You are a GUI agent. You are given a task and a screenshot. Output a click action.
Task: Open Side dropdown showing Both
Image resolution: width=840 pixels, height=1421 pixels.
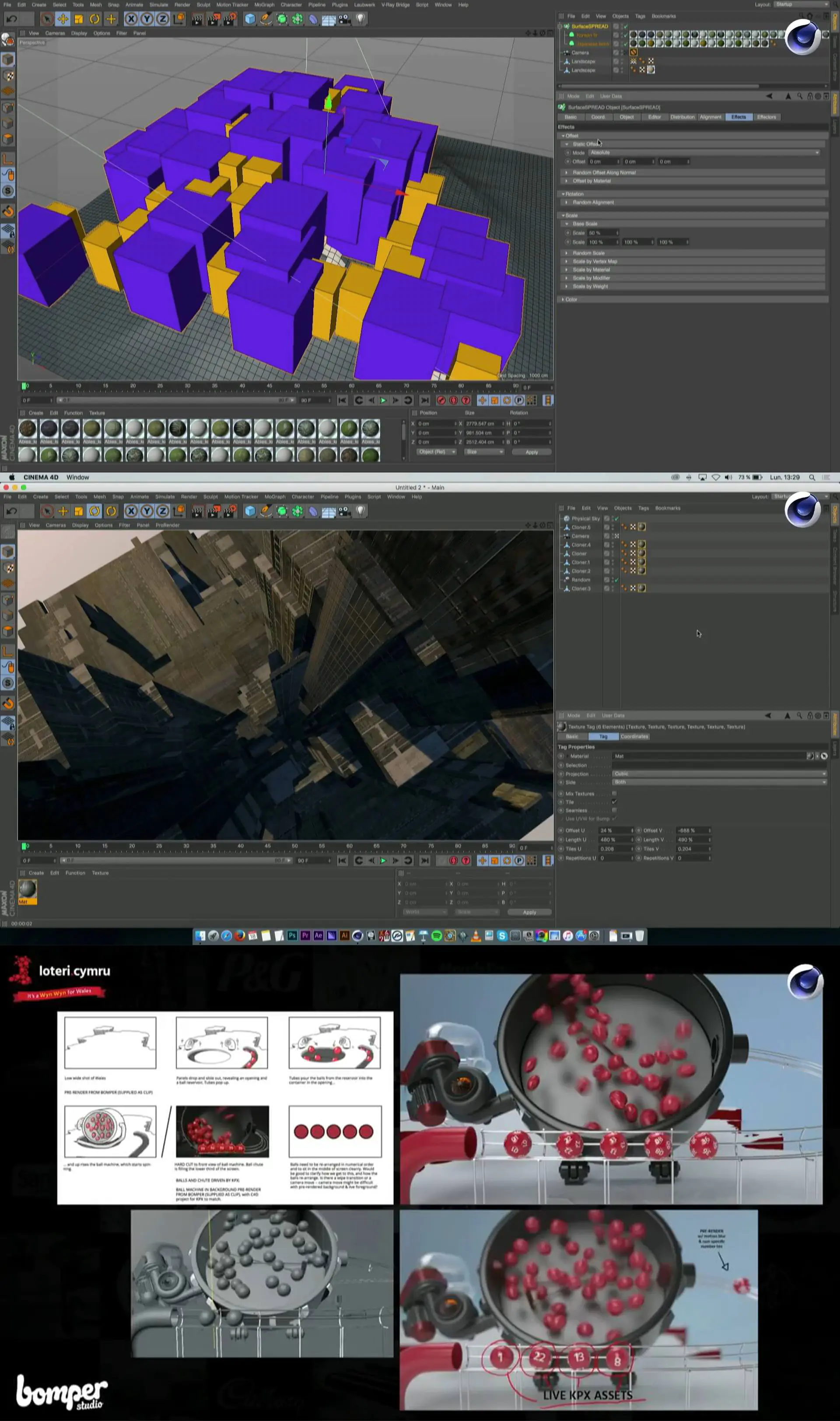(719, 782)
